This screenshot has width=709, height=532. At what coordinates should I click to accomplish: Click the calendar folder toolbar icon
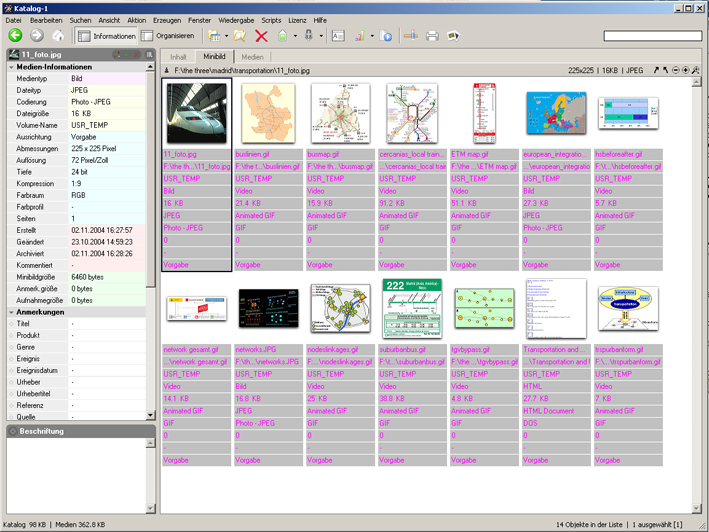[214, 36]
